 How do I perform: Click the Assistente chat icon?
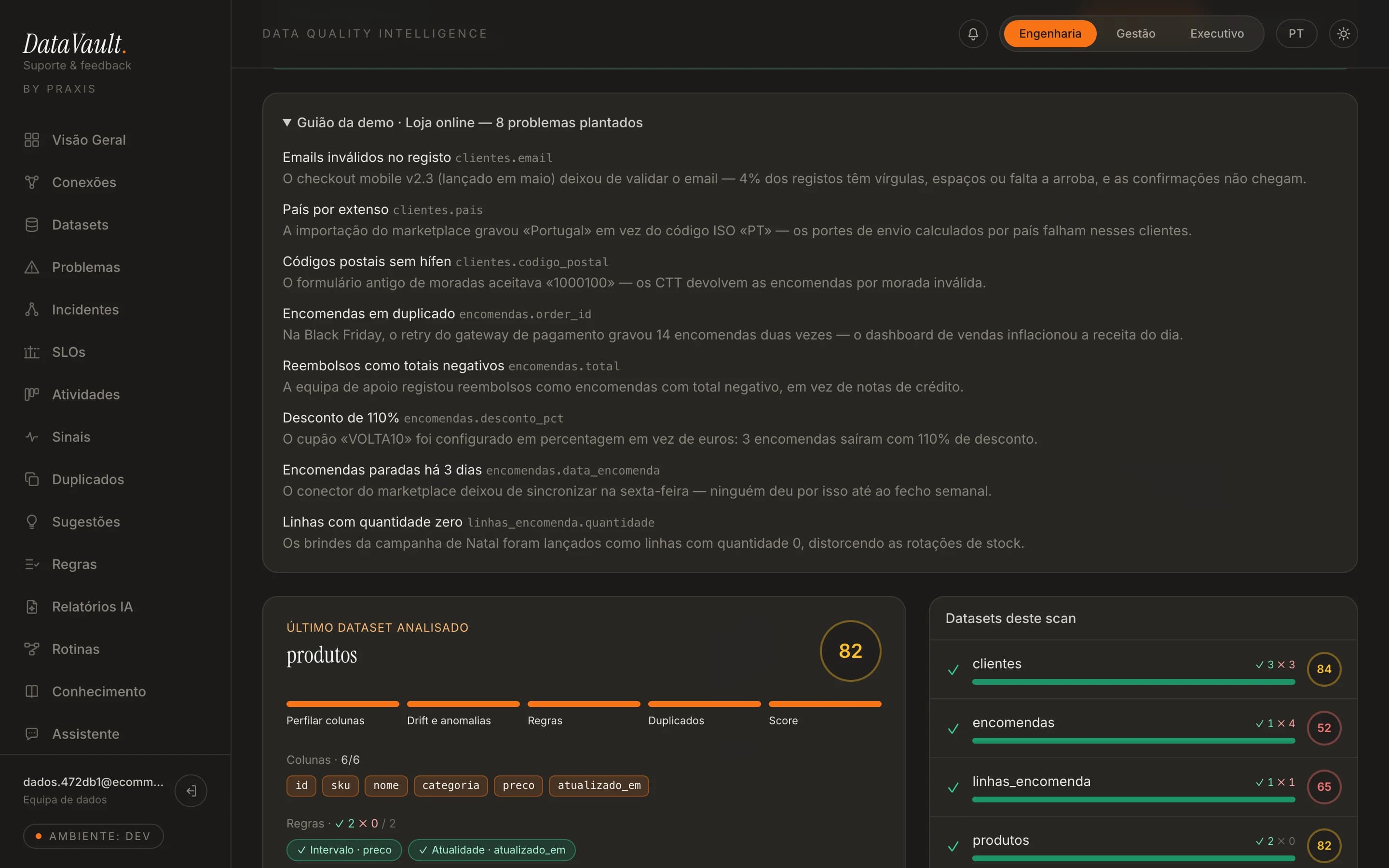click(31, 735)
